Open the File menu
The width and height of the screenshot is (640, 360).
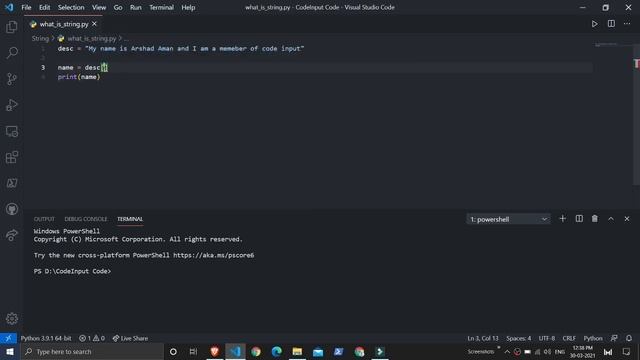(26, 7)
